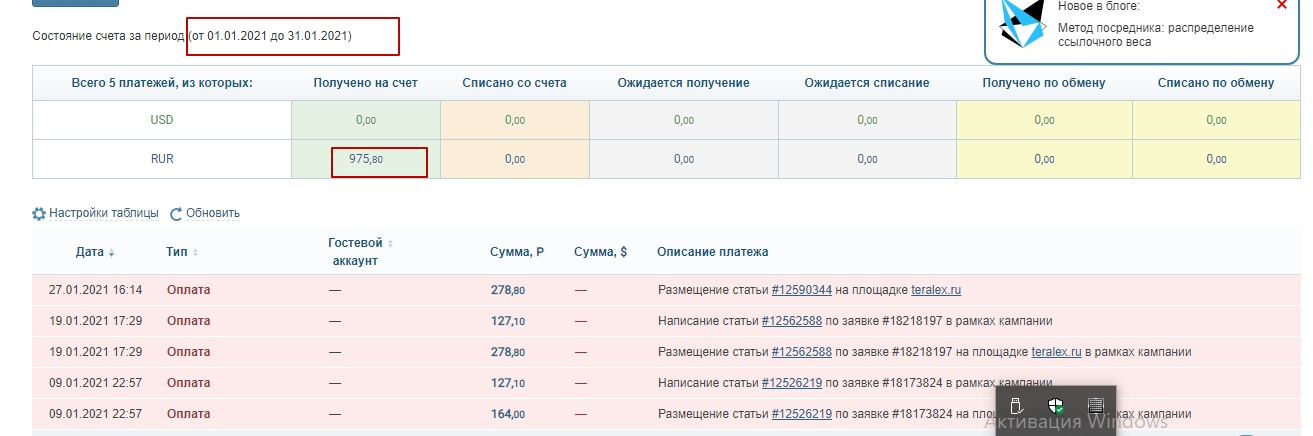Open teralex.ru link in 27.01.2021 row
Screen dimensions: 1313x436
tap(936, 290)
